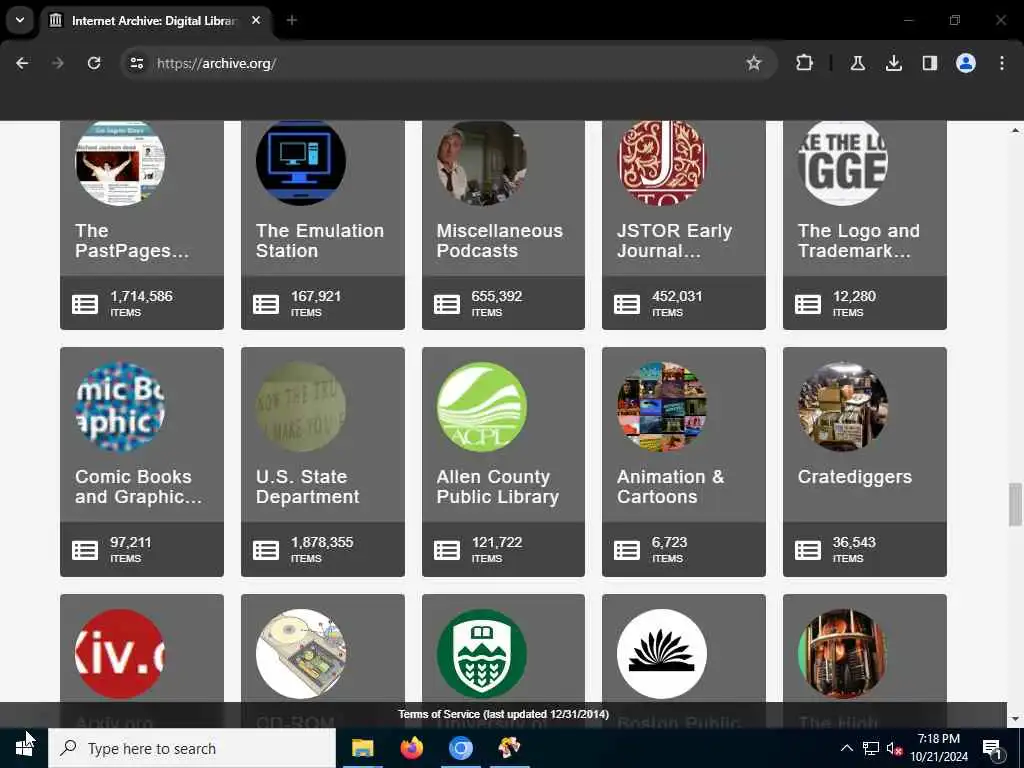The image size is (1024, 768).
Task: Open the Terms of Service notice
Action: click(x=504, y=714)
